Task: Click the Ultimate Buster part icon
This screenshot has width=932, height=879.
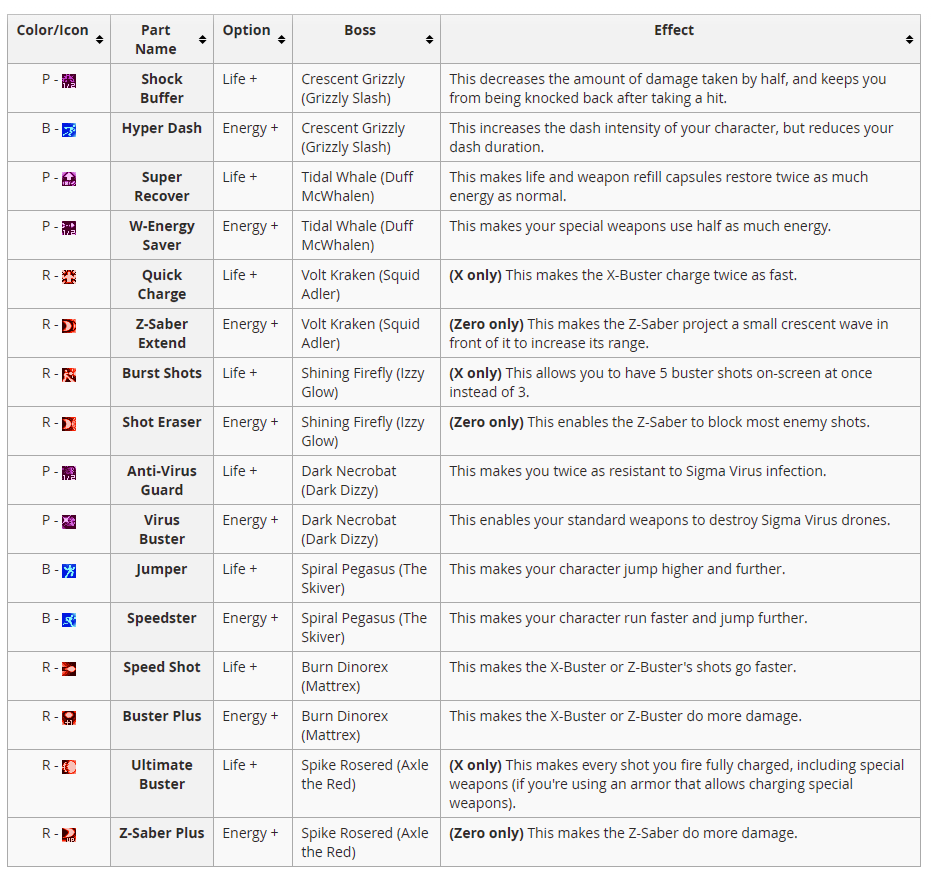Action: (x=69, y=766)
